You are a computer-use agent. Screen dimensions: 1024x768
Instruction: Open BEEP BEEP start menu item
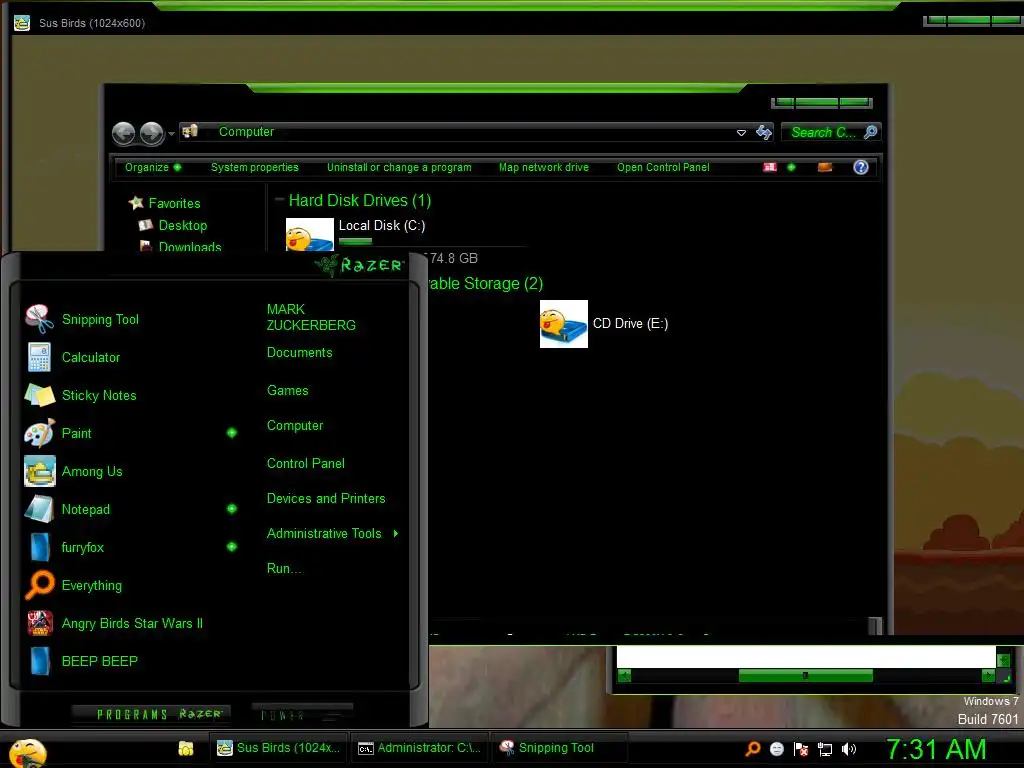(x=131, y=661)
